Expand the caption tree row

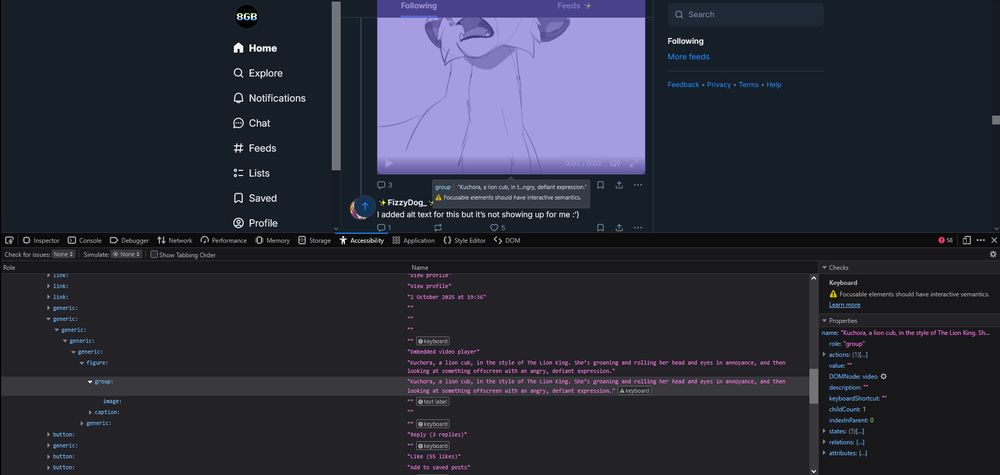[x=90, y=413]
